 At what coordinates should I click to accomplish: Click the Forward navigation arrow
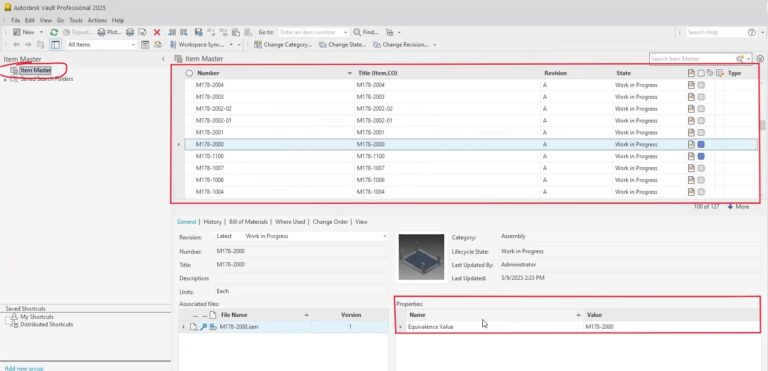click(28, 45)
